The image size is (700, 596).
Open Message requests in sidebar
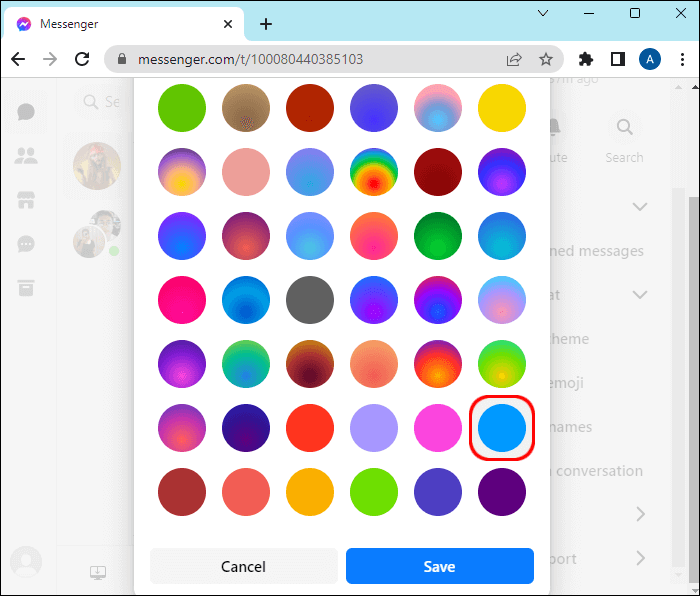[26, 244]
